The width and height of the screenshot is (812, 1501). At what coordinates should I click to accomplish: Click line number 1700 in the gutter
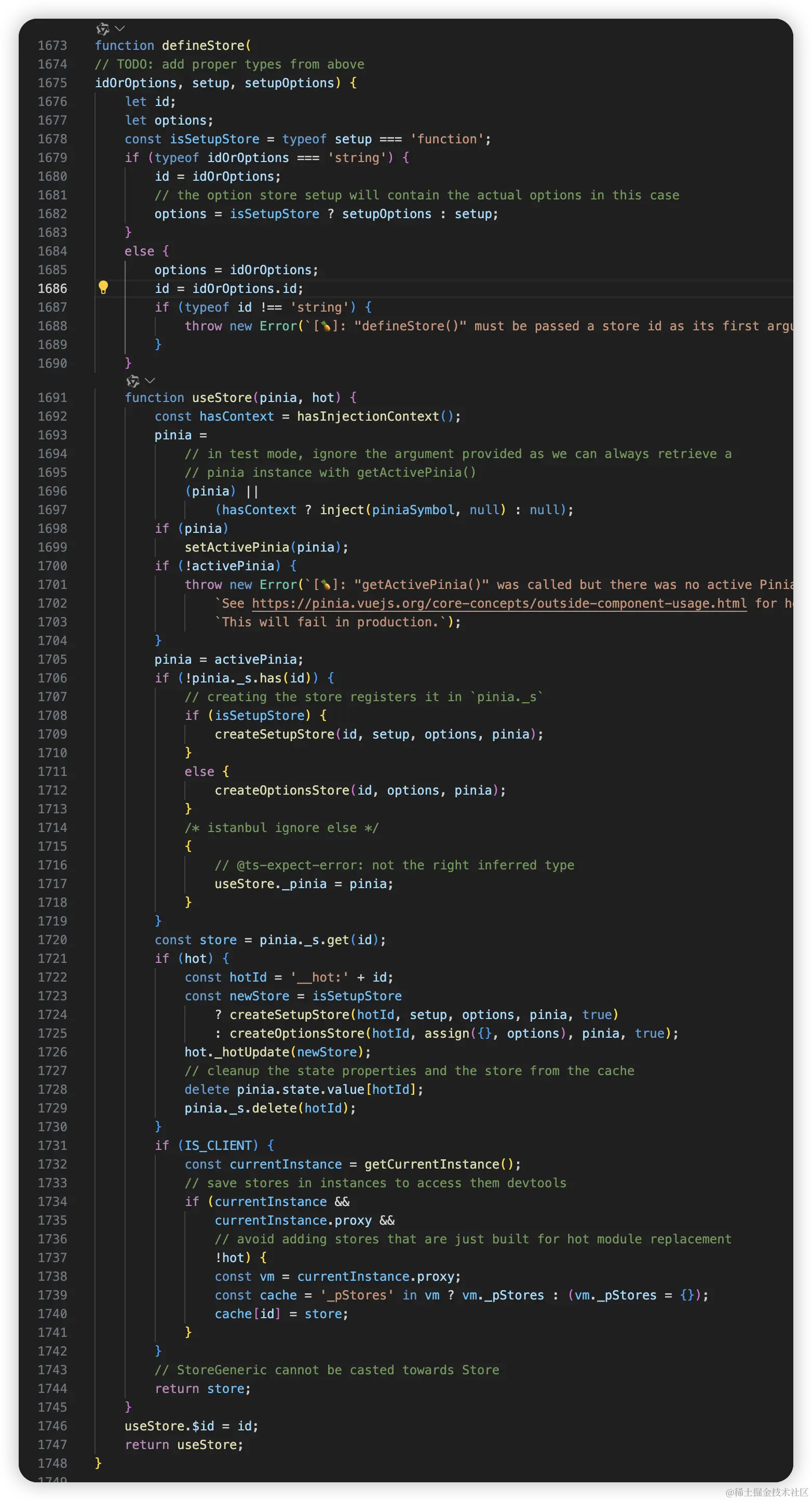click(x=52, y=566)
